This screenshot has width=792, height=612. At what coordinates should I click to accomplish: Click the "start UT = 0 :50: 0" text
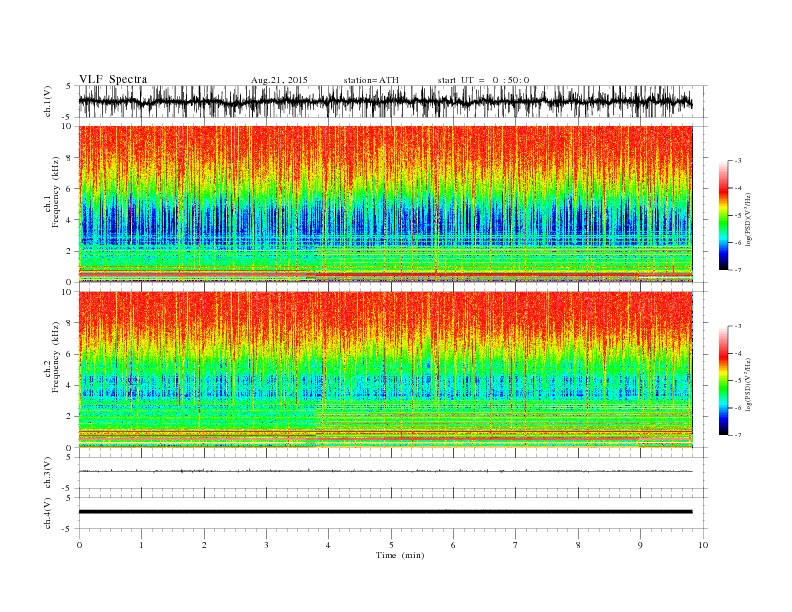tap(483, 80)
